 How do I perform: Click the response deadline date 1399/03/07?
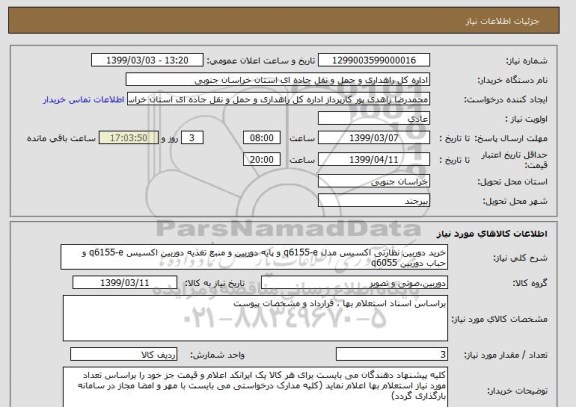pos(374,138)
